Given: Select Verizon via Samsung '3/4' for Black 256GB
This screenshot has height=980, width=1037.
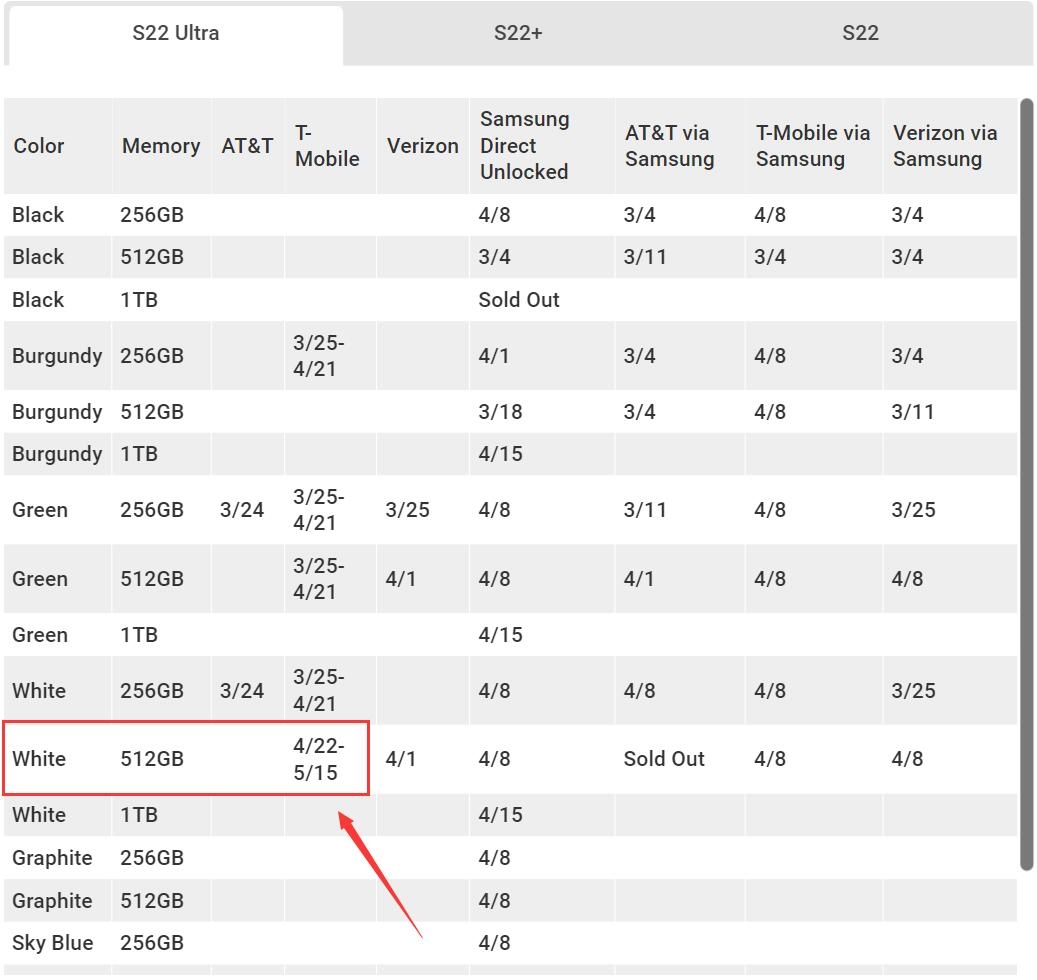Looking at the screenshot, I should click(x=907, y=215).
